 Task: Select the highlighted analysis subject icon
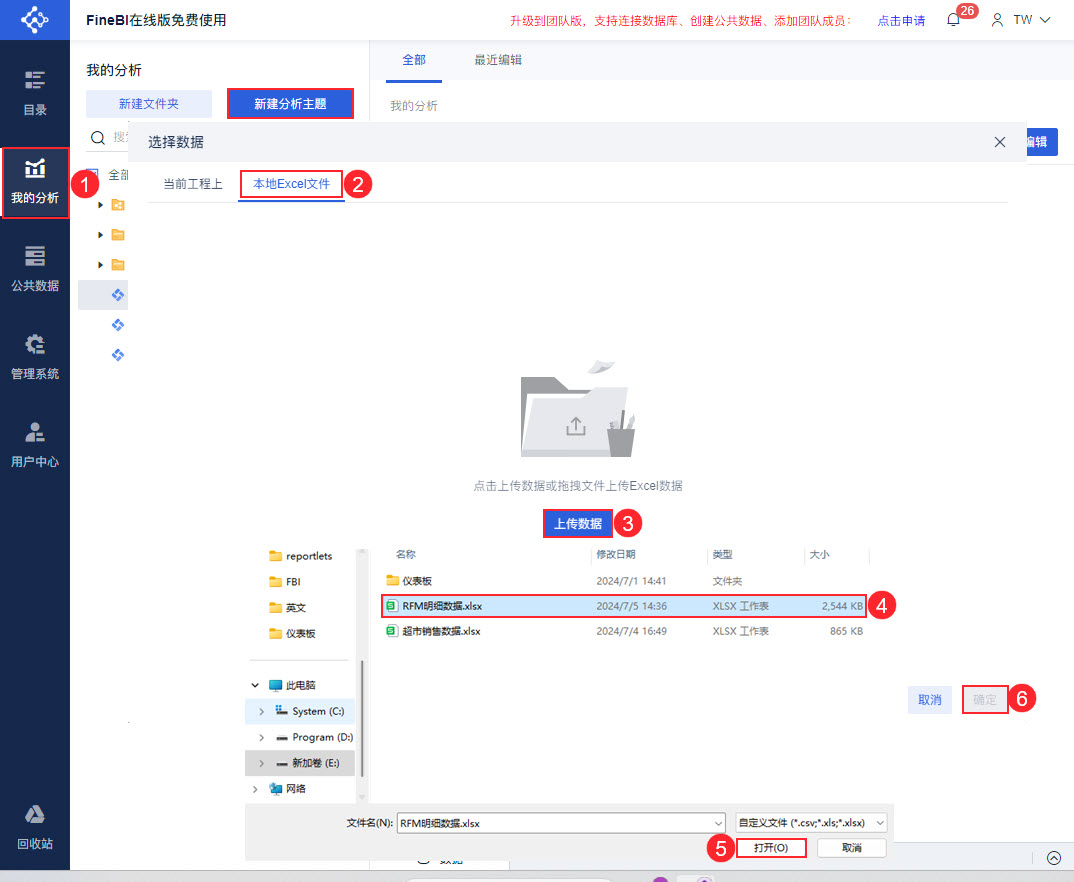click(118, 295)
